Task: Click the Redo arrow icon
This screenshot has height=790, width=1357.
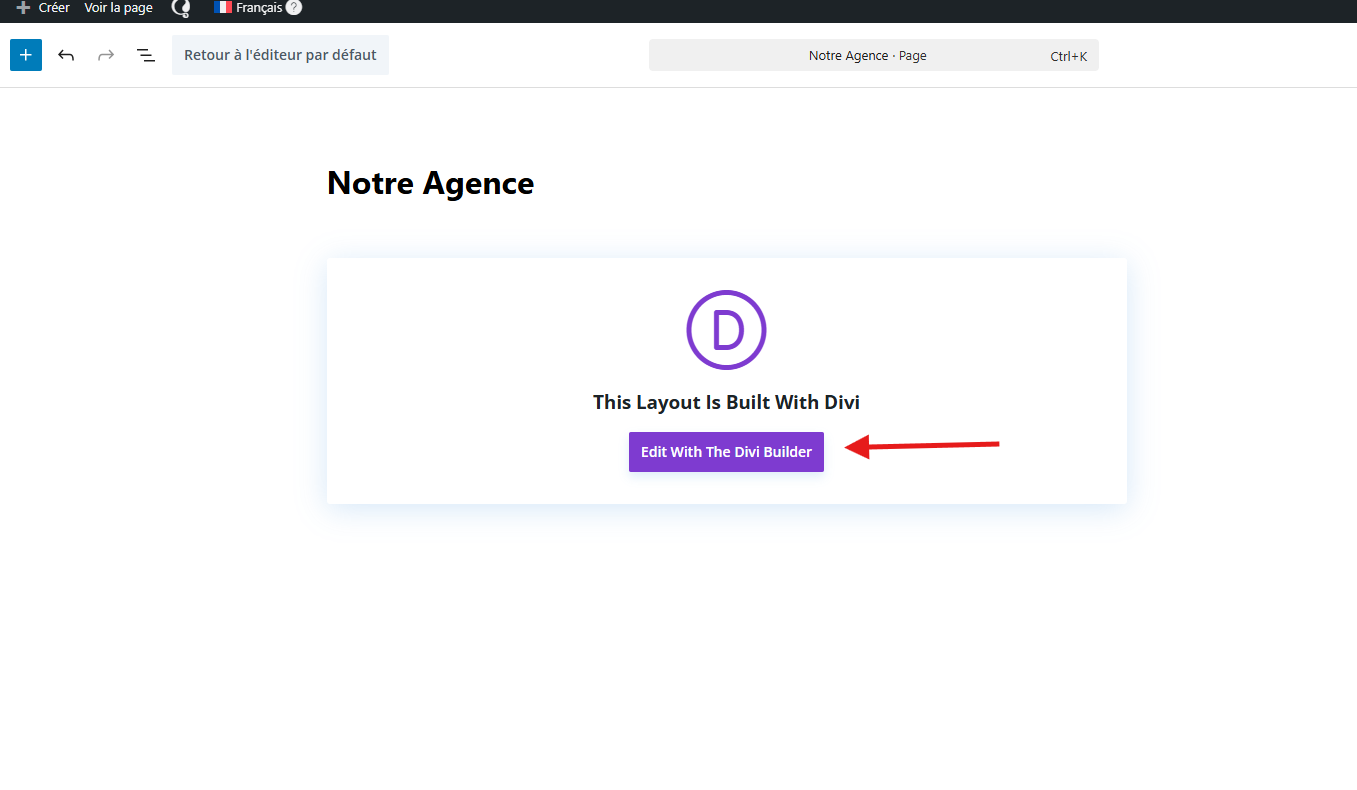Action: click(106, 55)
